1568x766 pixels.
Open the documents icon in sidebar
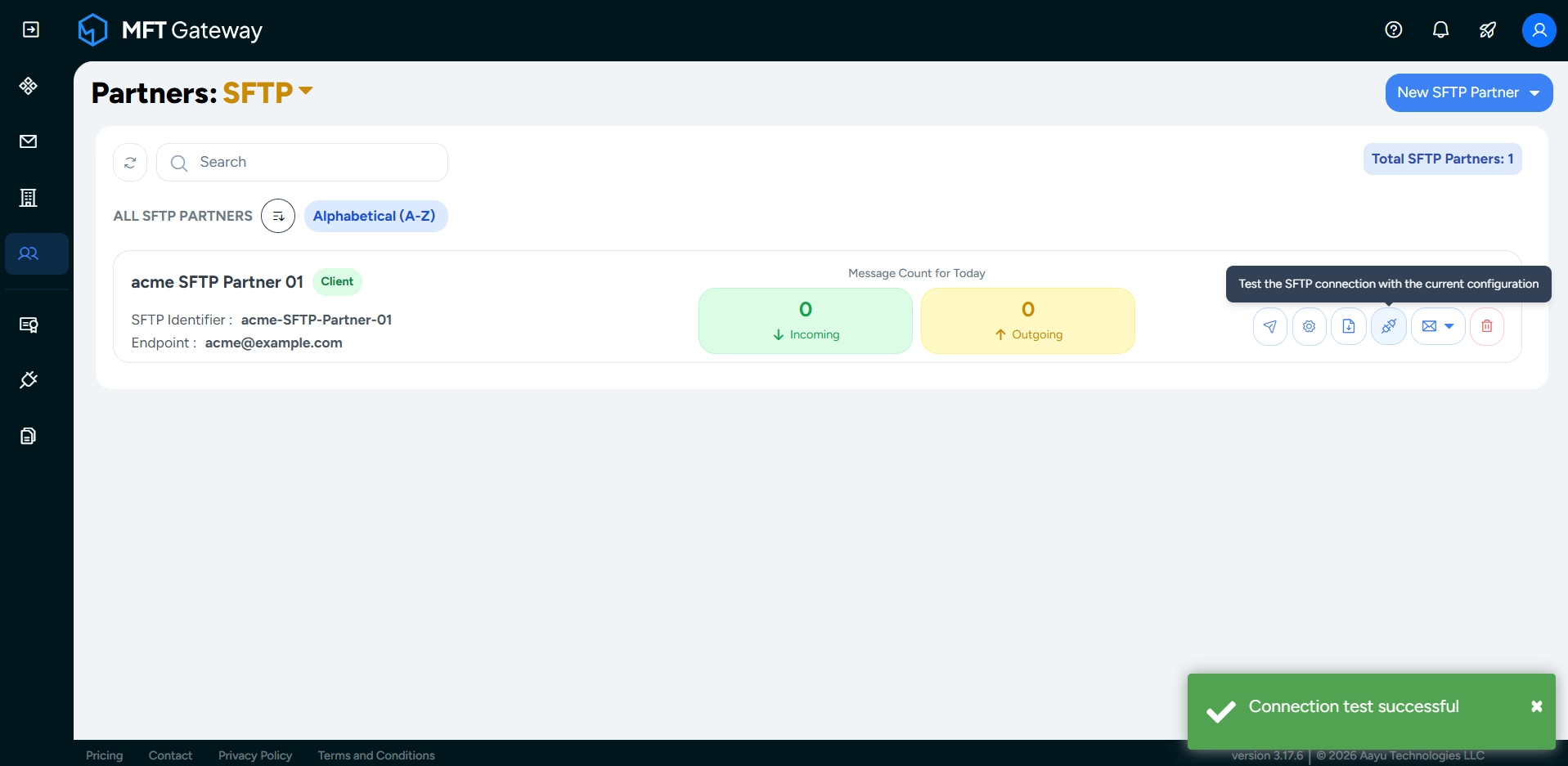click(x=29, y=436)
